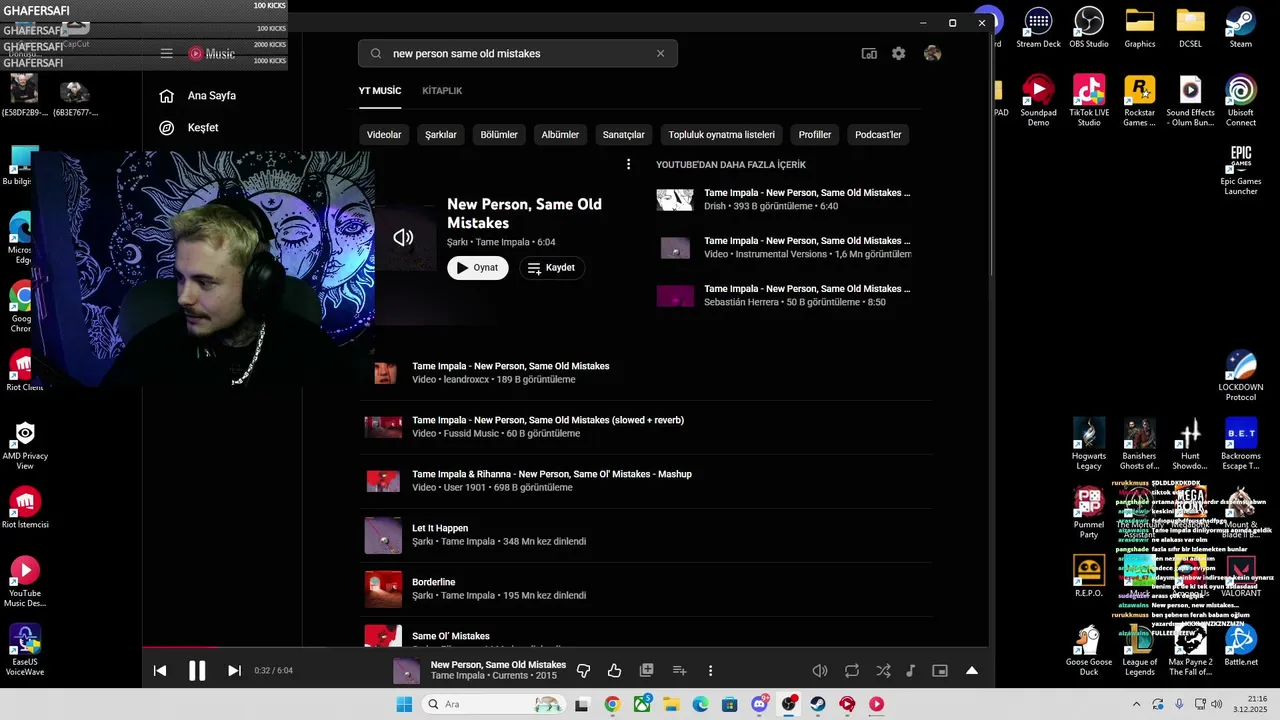Open Epic Games Launcher desktop shortcut
This screenshot has width=1280, height=720.
[x=1241, y=170]
